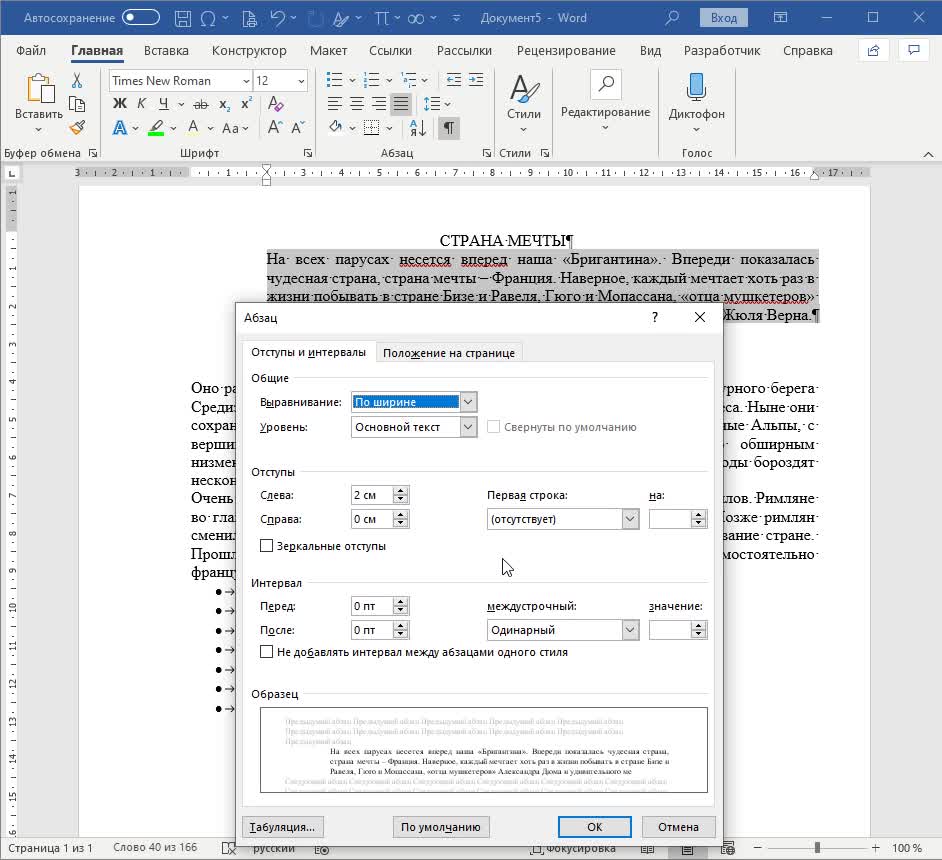Click the 'Справа' indent input field

(372, 519)
